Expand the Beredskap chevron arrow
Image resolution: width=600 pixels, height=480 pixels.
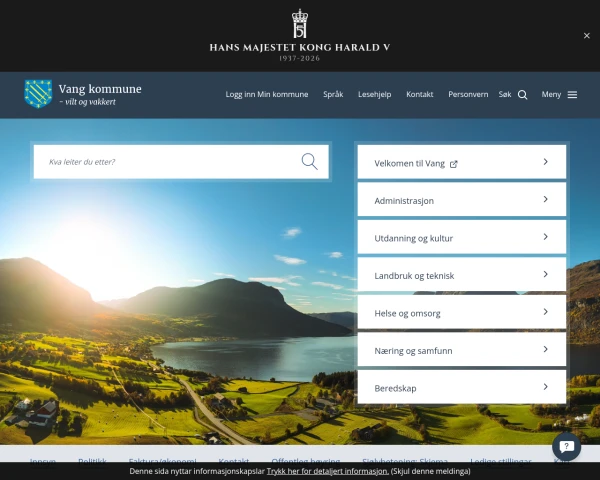[x=546, y=387]
